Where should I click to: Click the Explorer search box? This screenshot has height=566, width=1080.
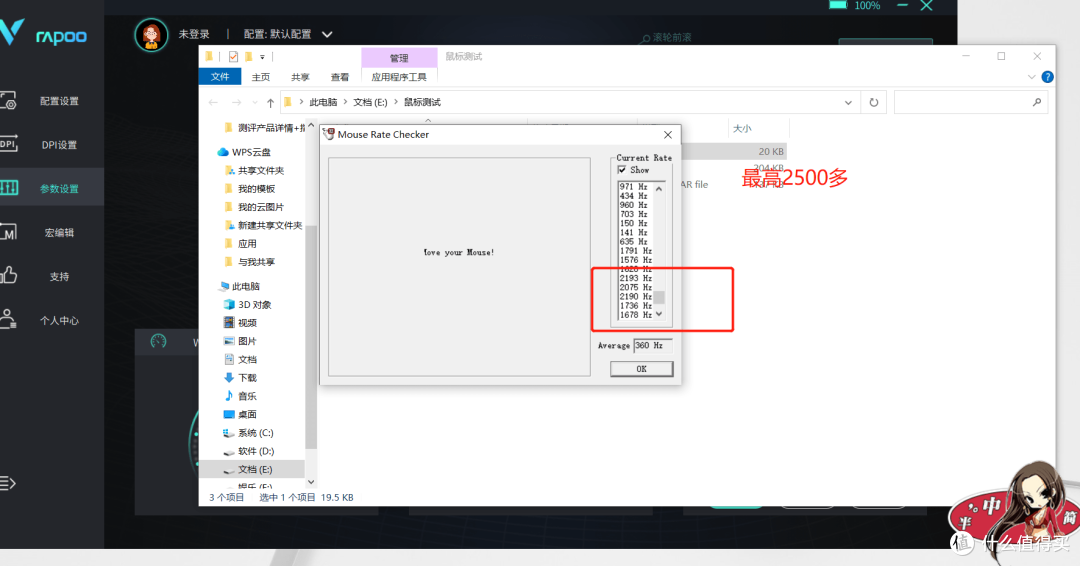click(970, 103)
